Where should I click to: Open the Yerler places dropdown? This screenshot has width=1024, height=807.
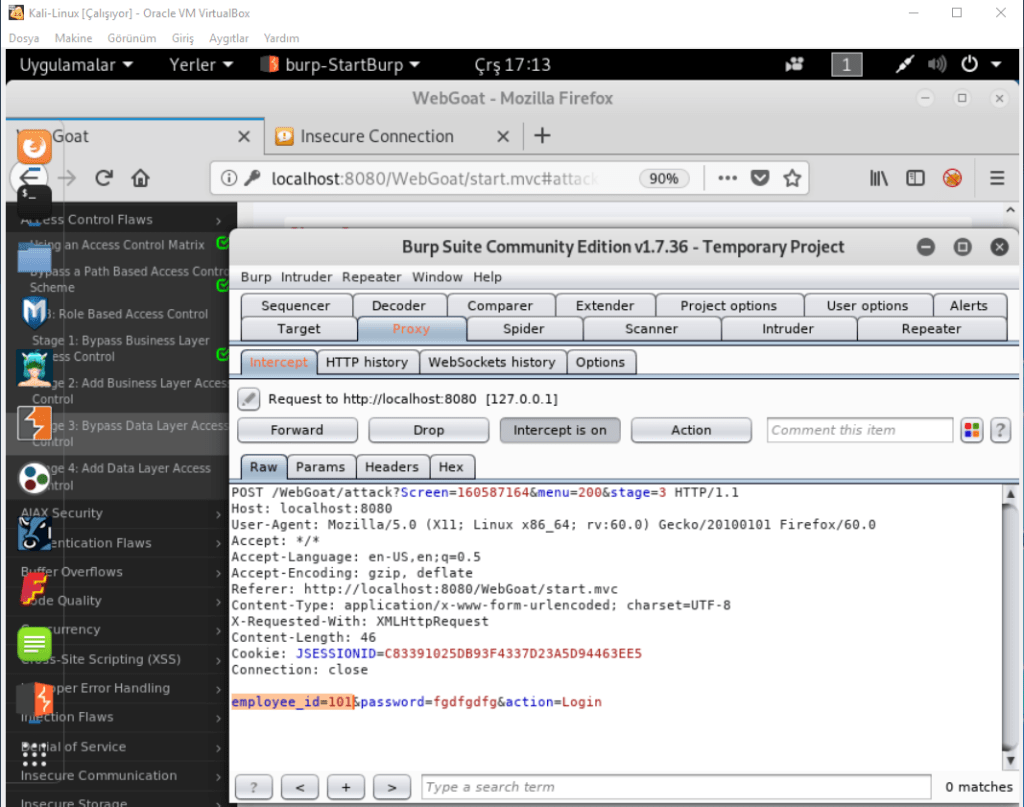point(201,65)
